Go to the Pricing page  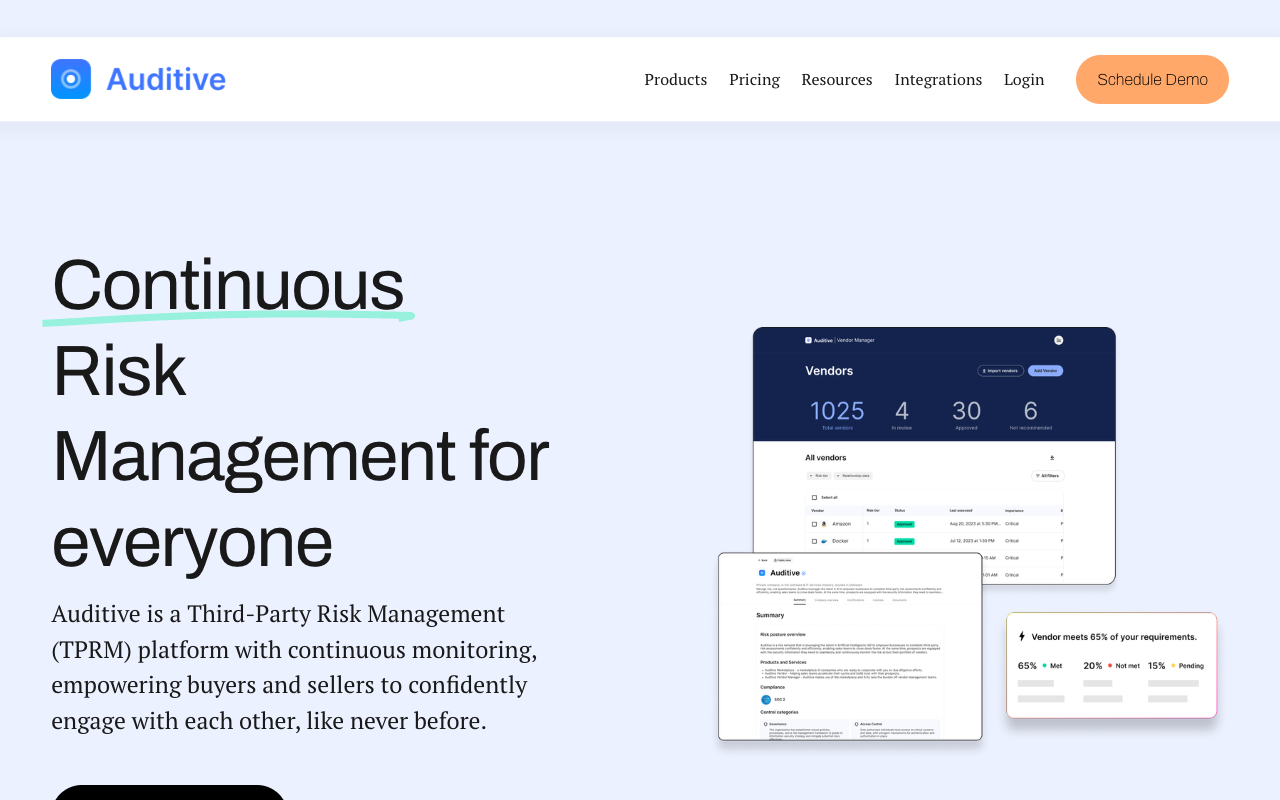pos(754,79)
